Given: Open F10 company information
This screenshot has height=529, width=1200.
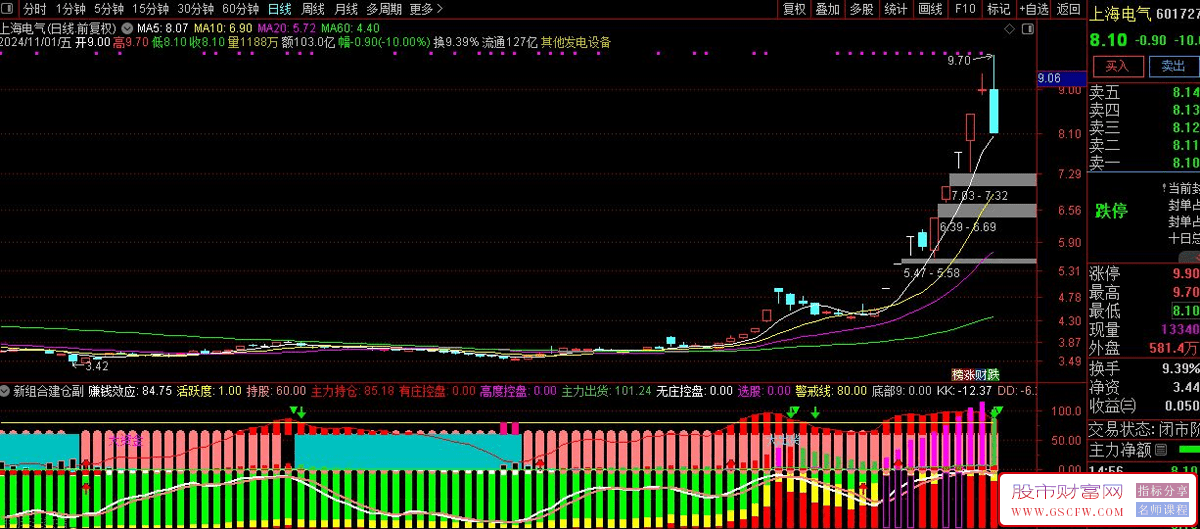Looking at the screenshot, I should click(965, 9).
